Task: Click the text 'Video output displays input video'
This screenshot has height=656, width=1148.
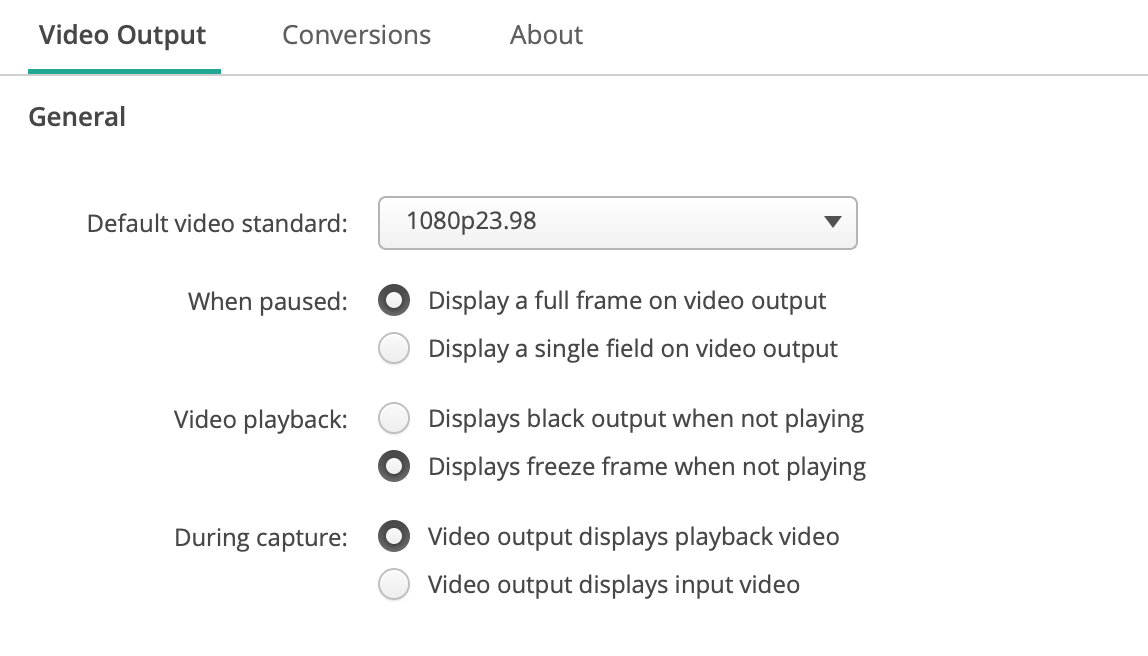Action: tap(612, 584)
